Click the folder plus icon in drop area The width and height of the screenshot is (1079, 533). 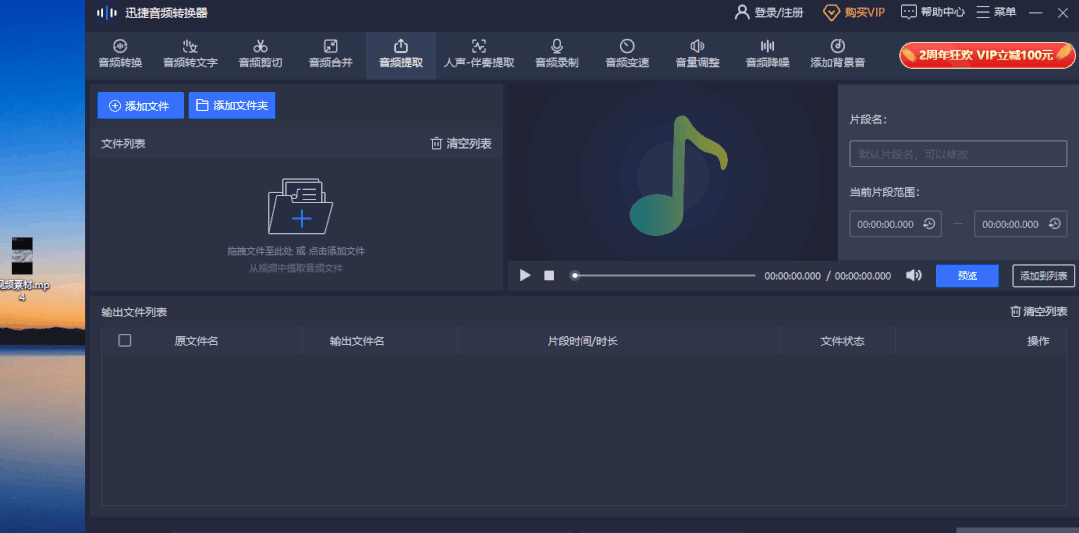tap(300, 206)
